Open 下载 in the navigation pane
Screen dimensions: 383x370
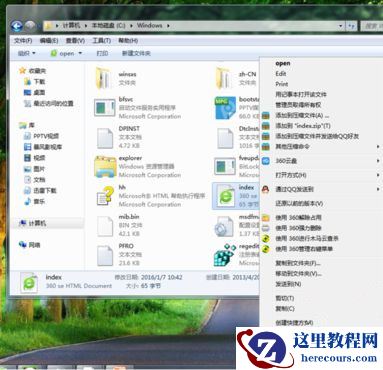pos(35,82)
